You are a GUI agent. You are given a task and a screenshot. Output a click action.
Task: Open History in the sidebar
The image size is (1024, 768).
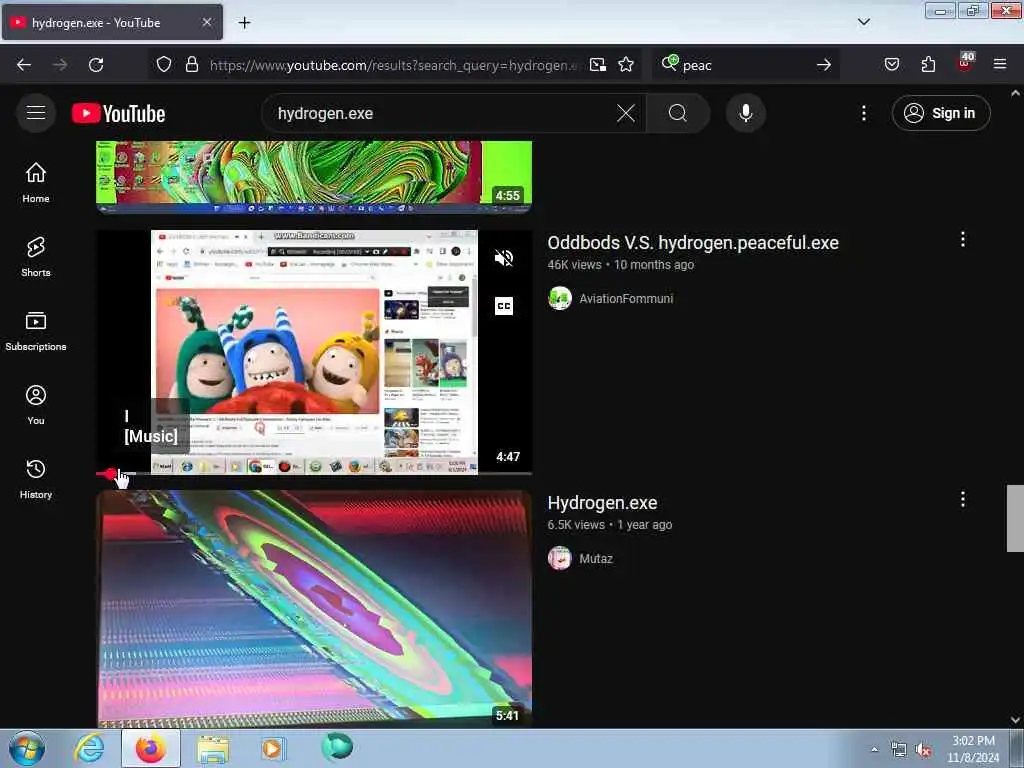[36, 479]
